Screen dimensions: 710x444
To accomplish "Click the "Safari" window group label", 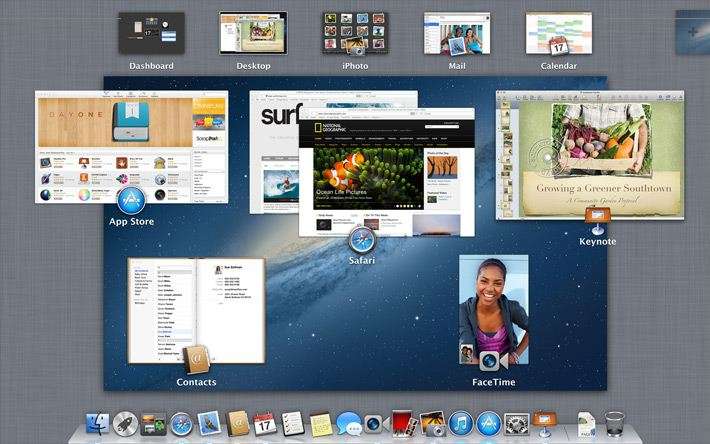I will pyautogui.click(x=362, y=261).
